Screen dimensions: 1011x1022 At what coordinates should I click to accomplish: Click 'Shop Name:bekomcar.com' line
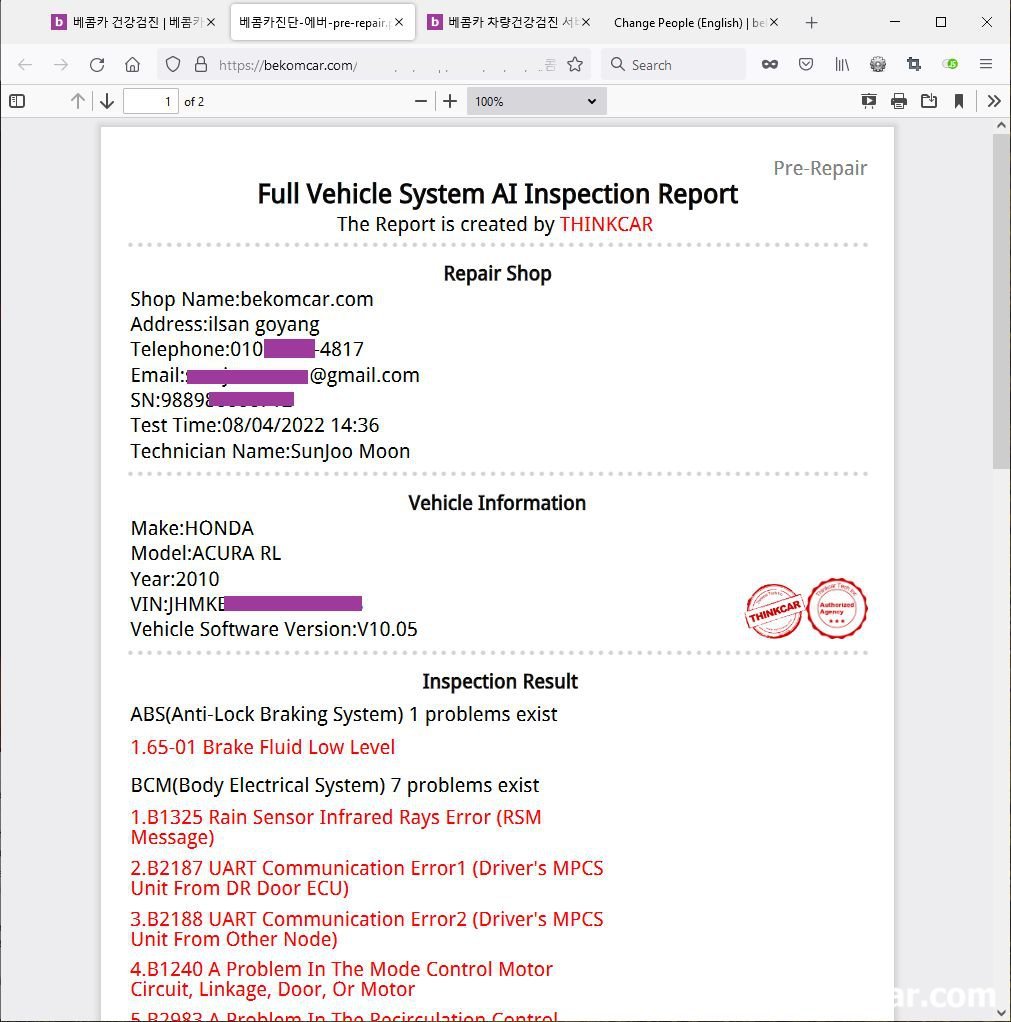pyautogui.click(x=252, y=299)
